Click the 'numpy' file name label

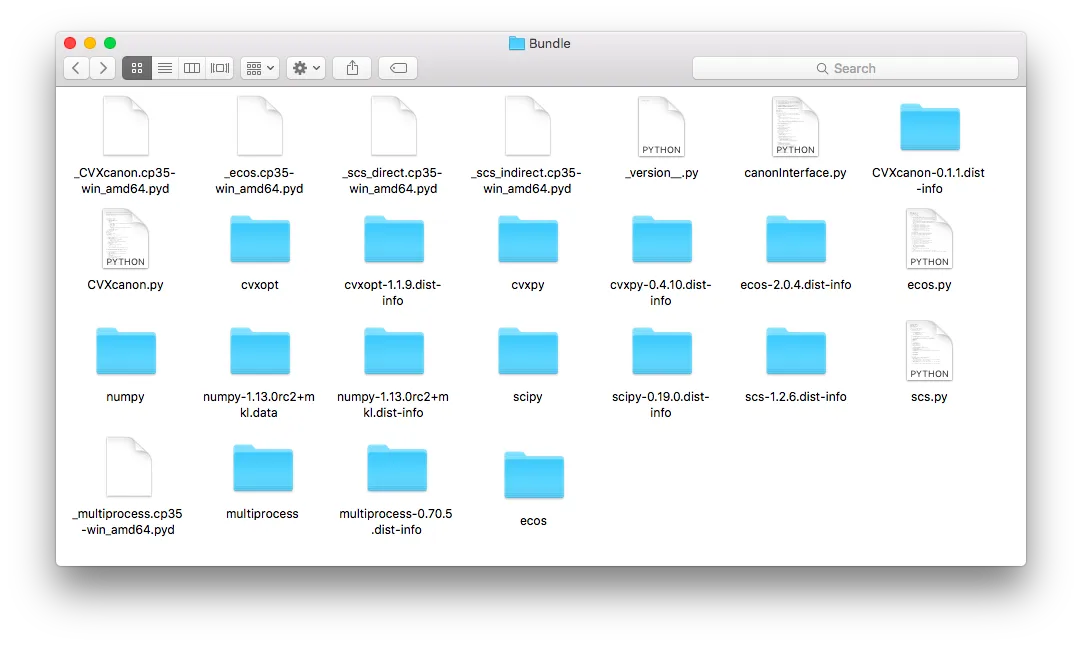(125, 397)
